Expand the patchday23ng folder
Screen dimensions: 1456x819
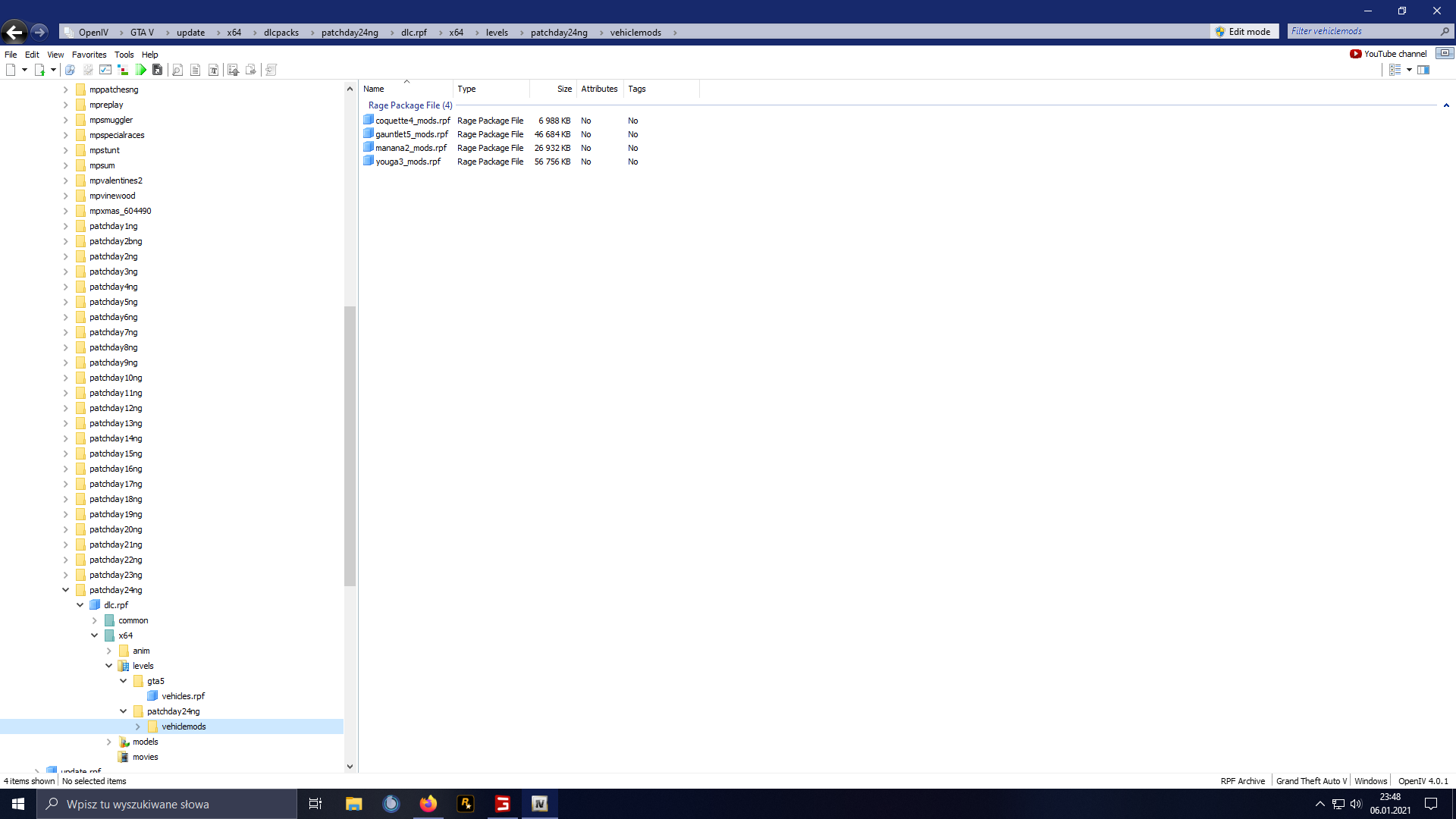click(65, 575)
